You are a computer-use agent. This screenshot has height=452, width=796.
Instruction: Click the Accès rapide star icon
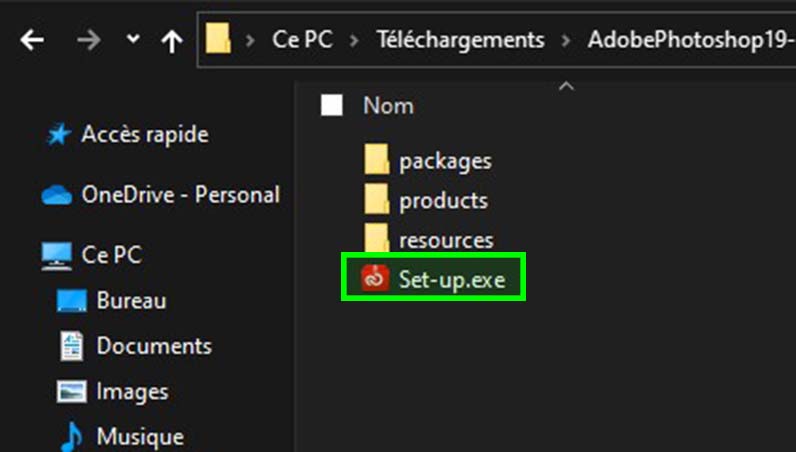pos(59,134)
